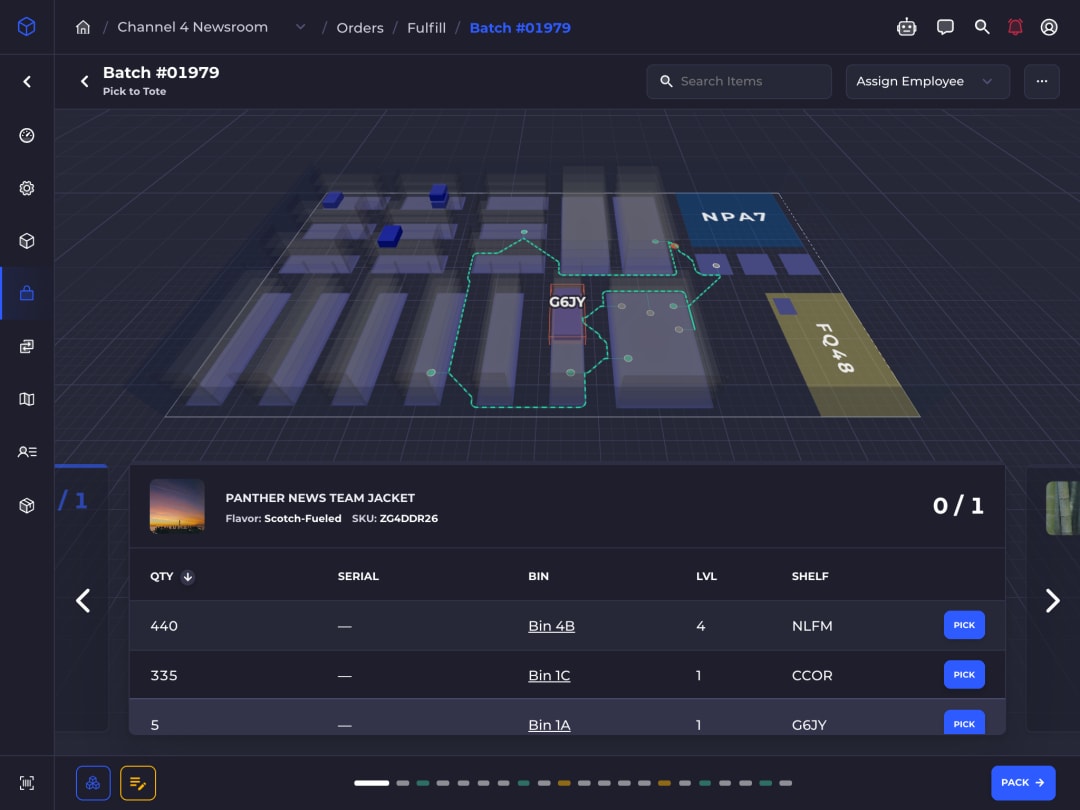Click the LVL column header
Screen dimensions: 1080x810
707,577
